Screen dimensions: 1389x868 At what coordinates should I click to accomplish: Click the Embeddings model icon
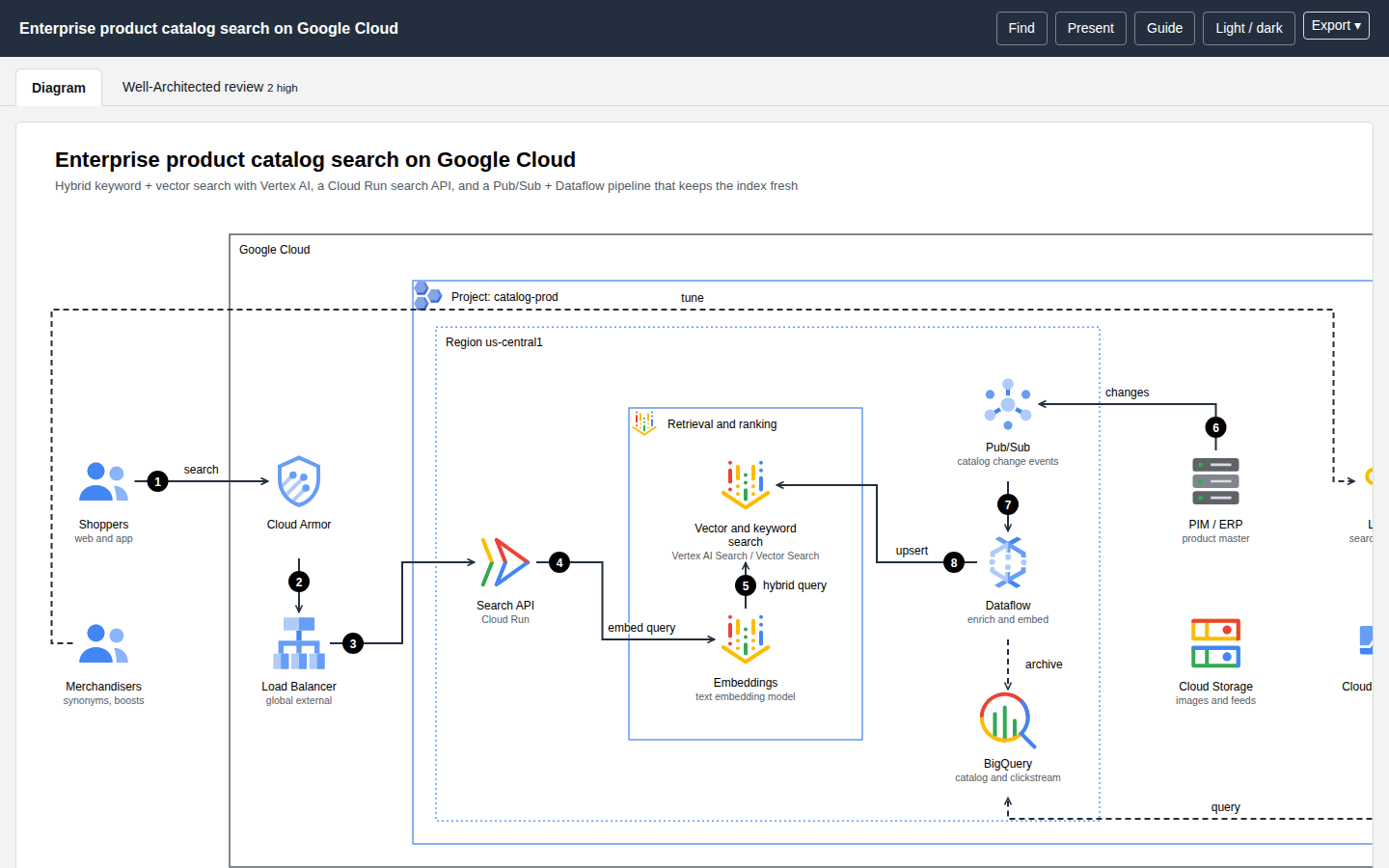(746, 639)
